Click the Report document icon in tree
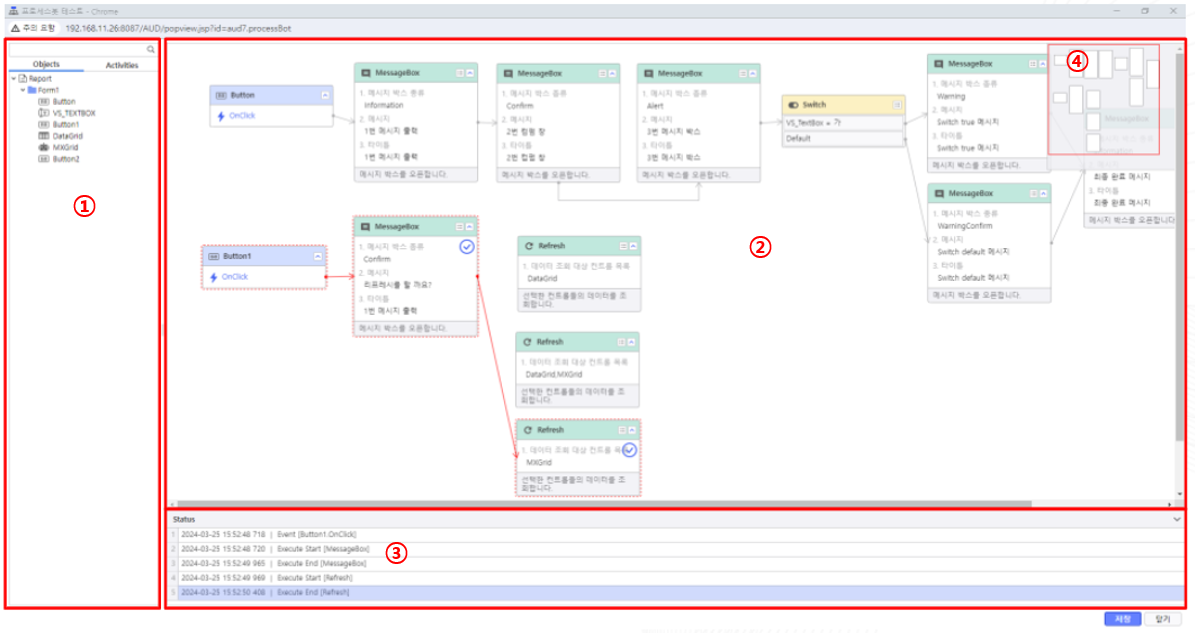Image resolution: width=1195 pixels, height=637 pixels. (23, 78)
